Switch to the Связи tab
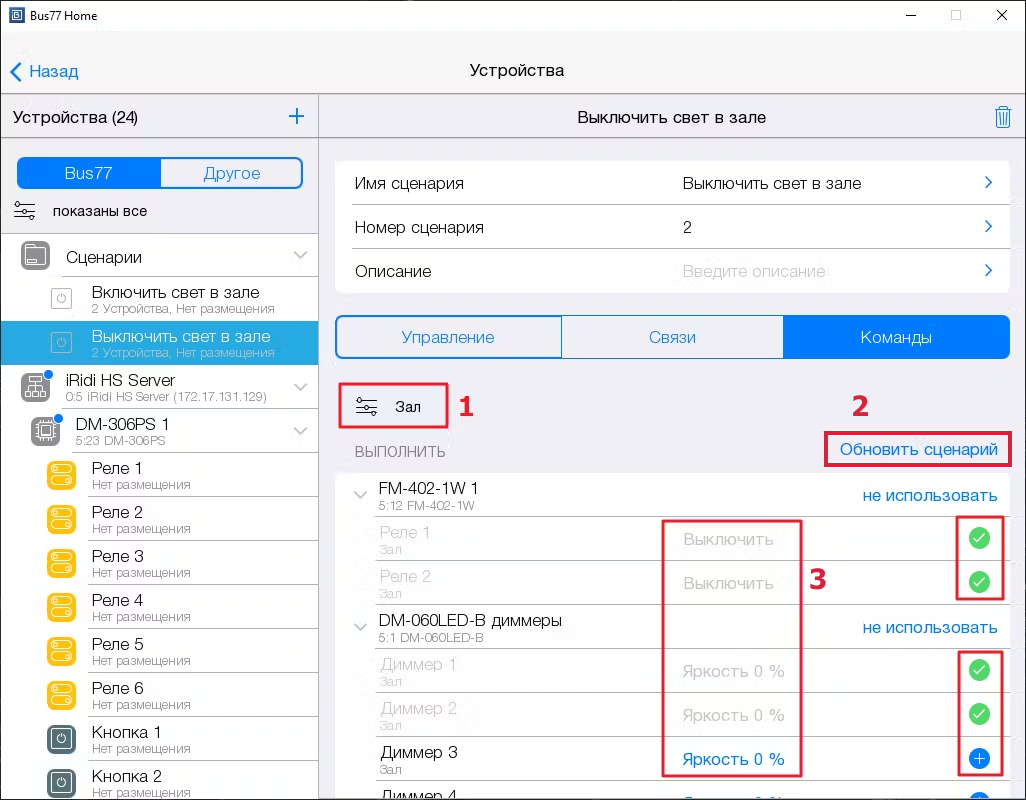This screenshot has height=800, width=1026. coord(672,338)
